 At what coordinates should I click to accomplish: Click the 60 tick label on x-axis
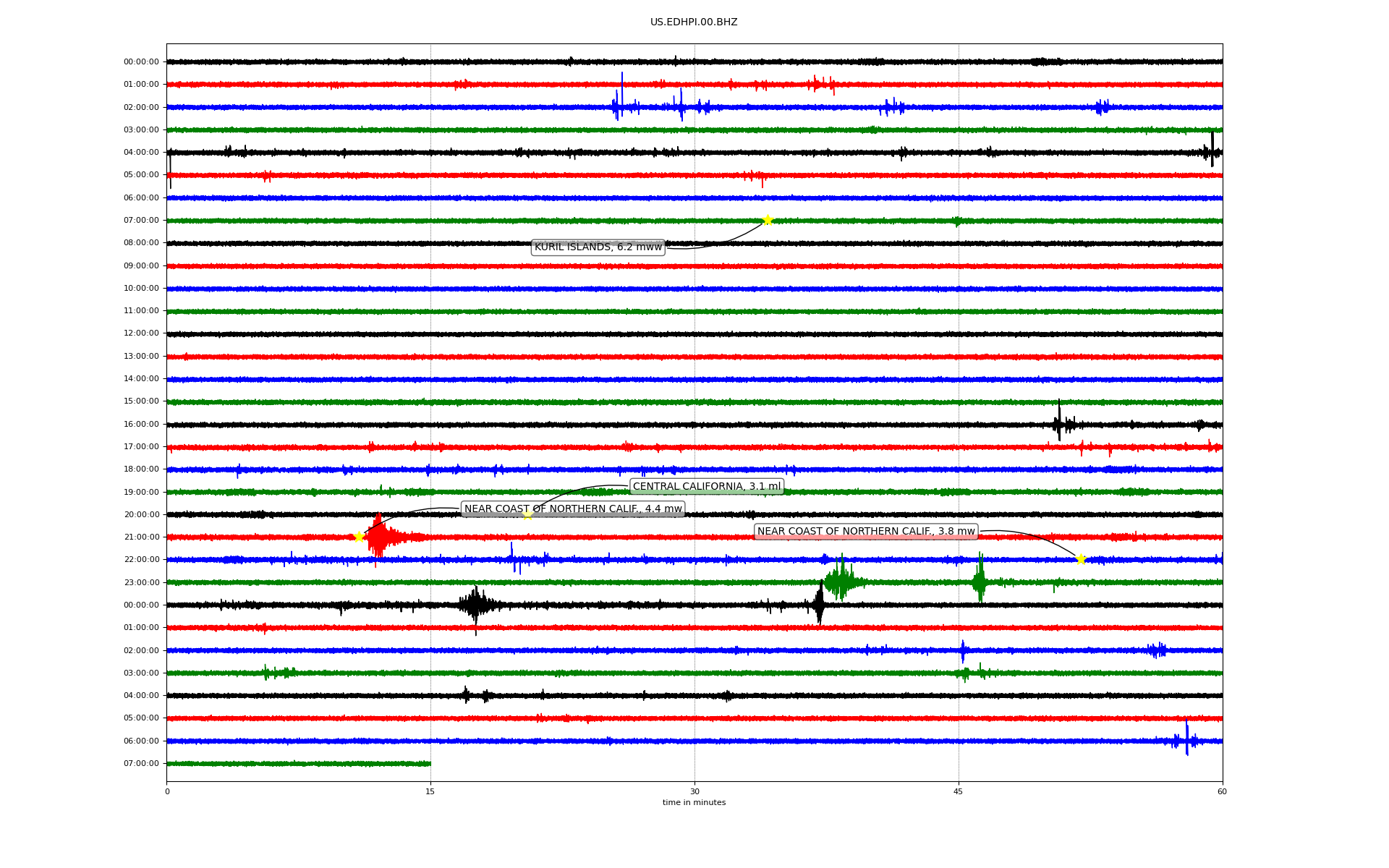click(1222, 791)
